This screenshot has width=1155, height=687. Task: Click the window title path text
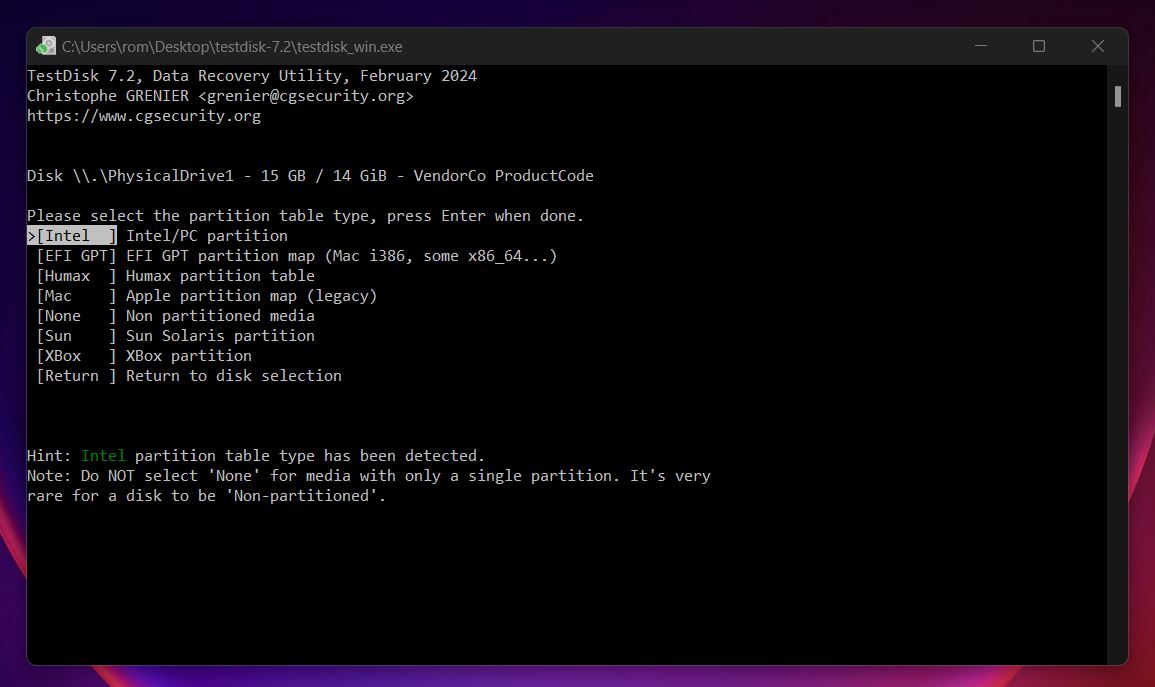click(x=232, y=46)
